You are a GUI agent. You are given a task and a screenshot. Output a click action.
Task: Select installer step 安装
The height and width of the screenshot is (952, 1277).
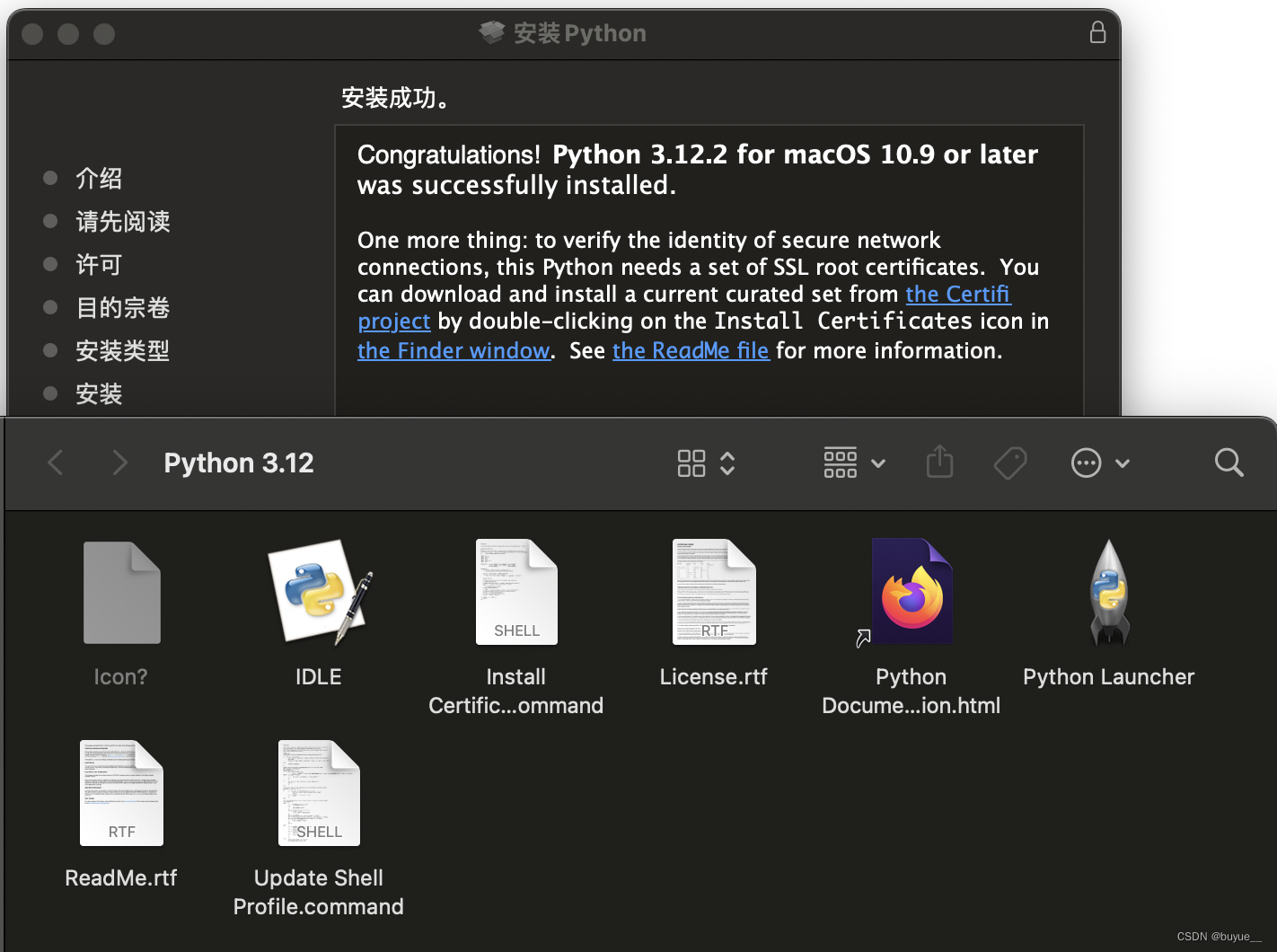coord(99,394)
